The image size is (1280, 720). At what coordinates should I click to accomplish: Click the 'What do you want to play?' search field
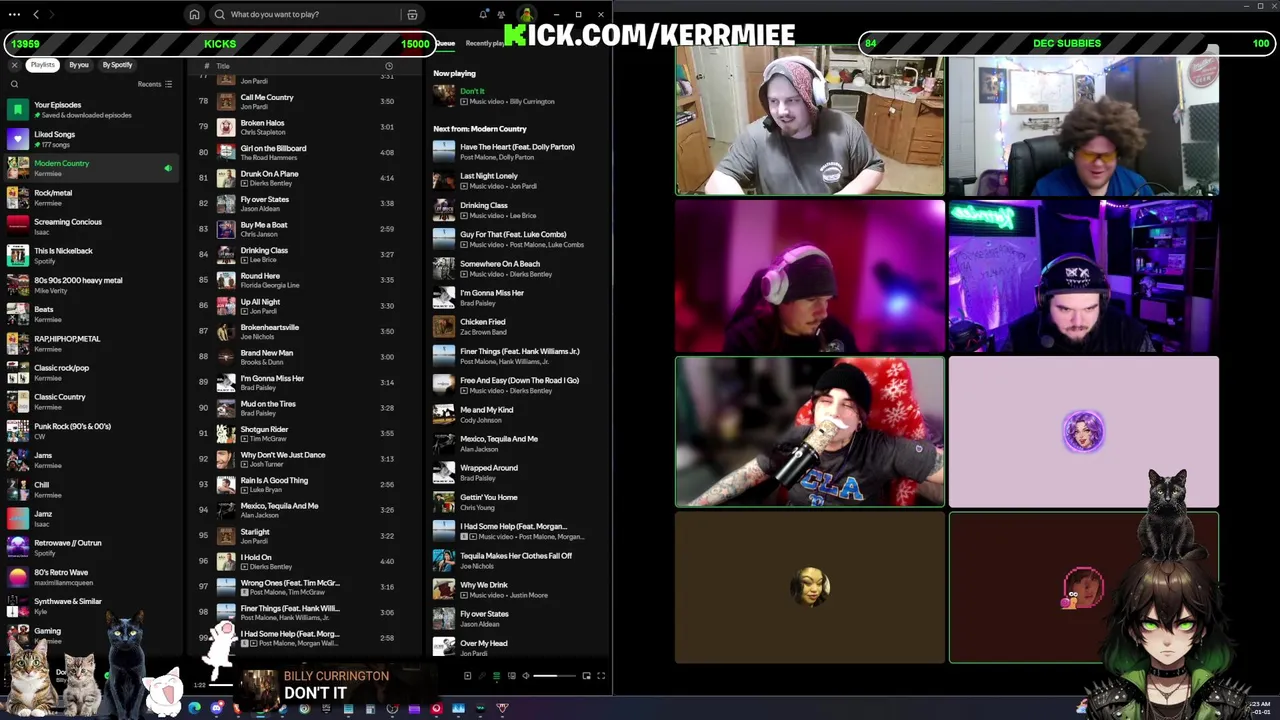[x=315, y=14]
